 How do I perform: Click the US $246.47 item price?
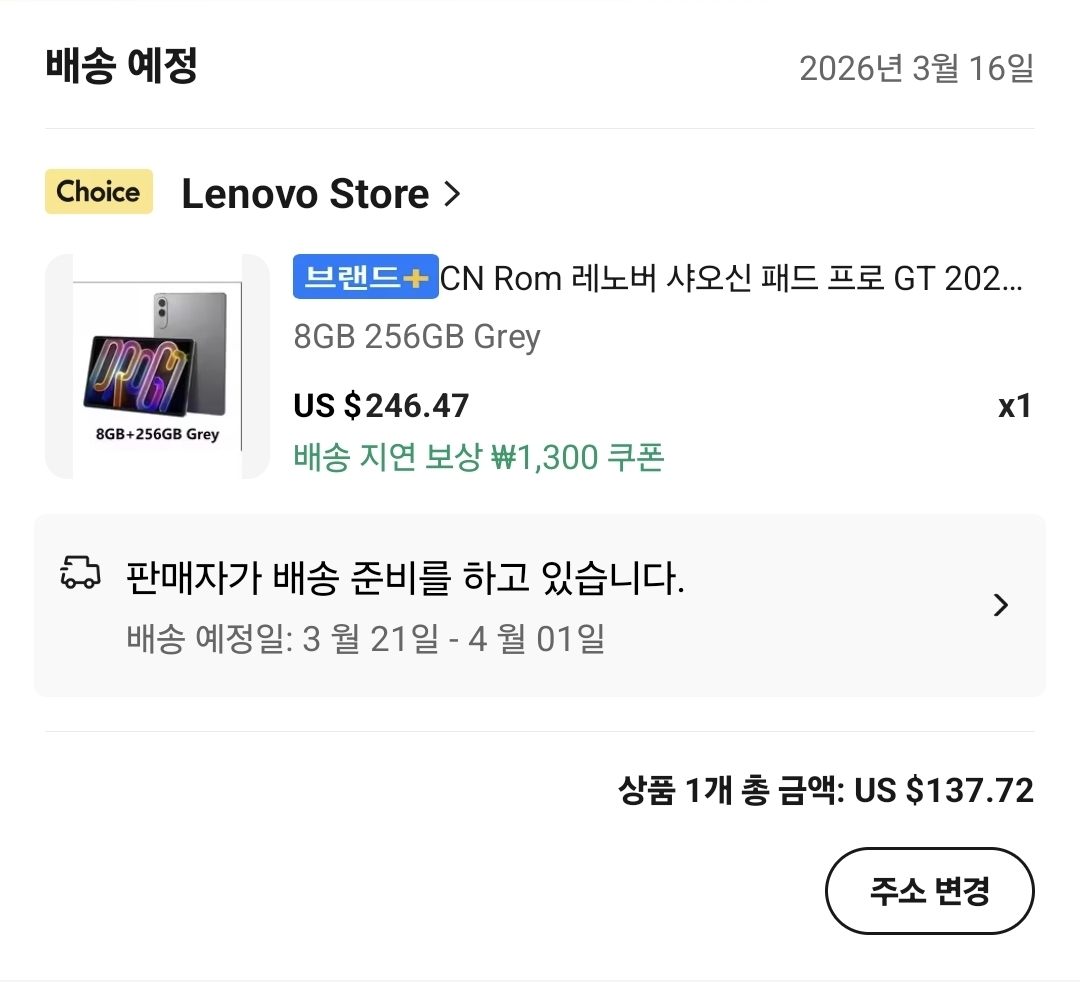pos(381,405)
